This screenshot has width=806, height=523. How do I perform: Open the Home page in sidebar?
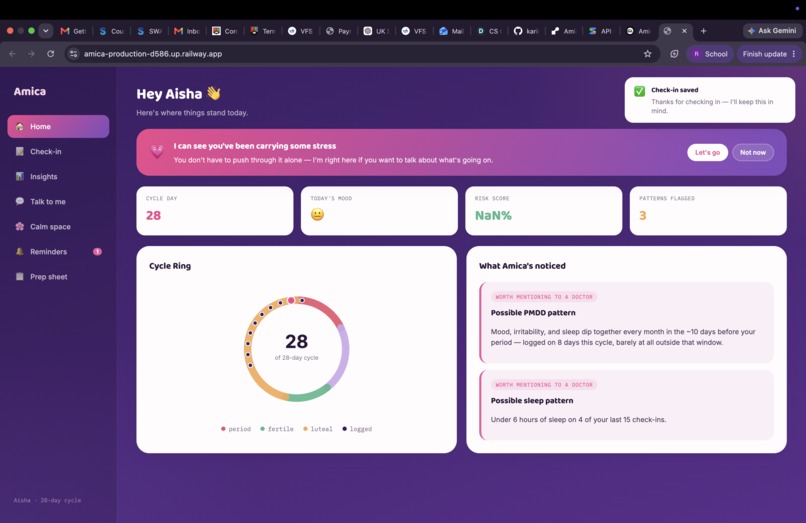(58, 127)
